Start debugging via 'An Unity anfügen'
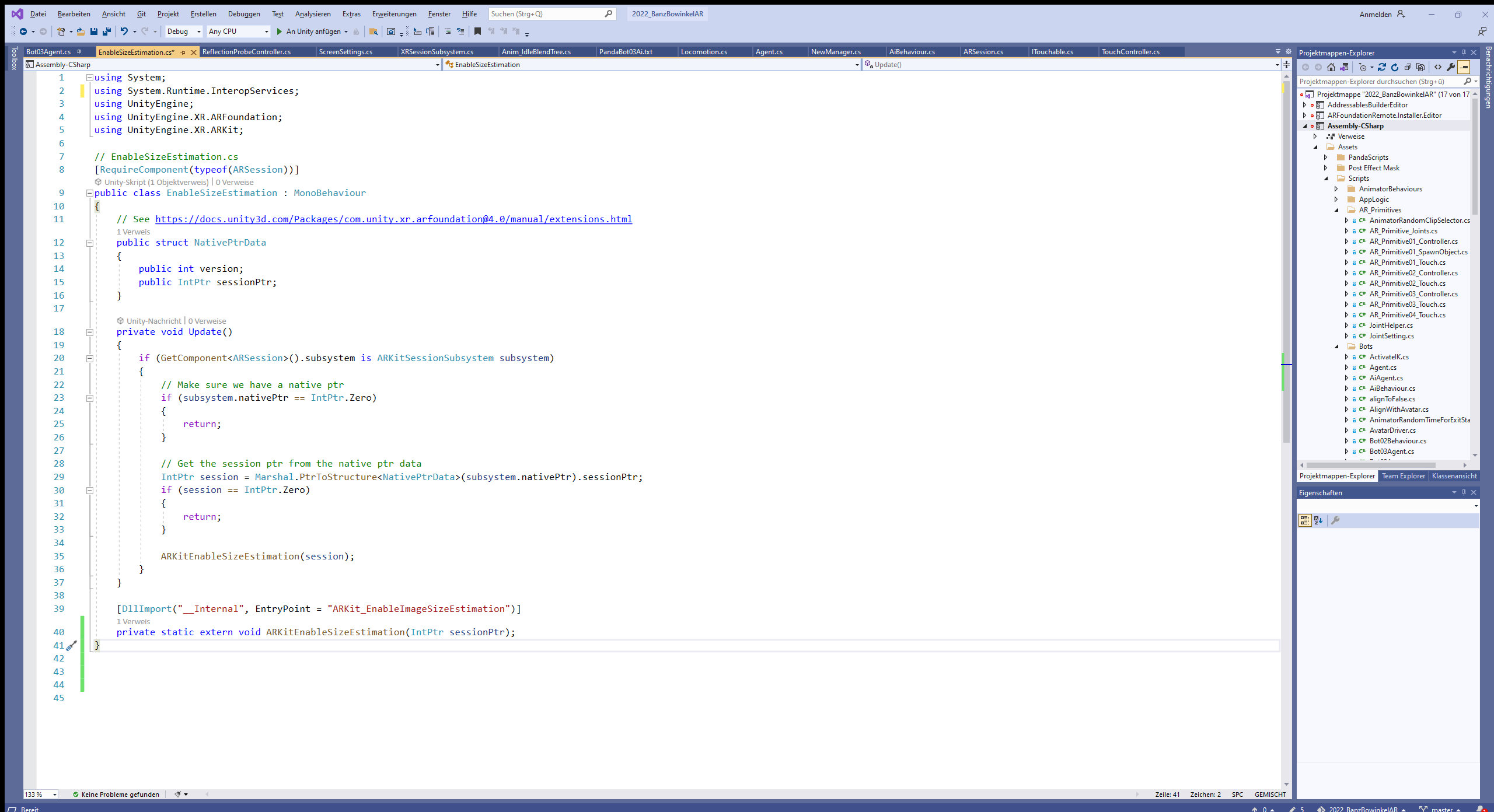 pos(313,32)
